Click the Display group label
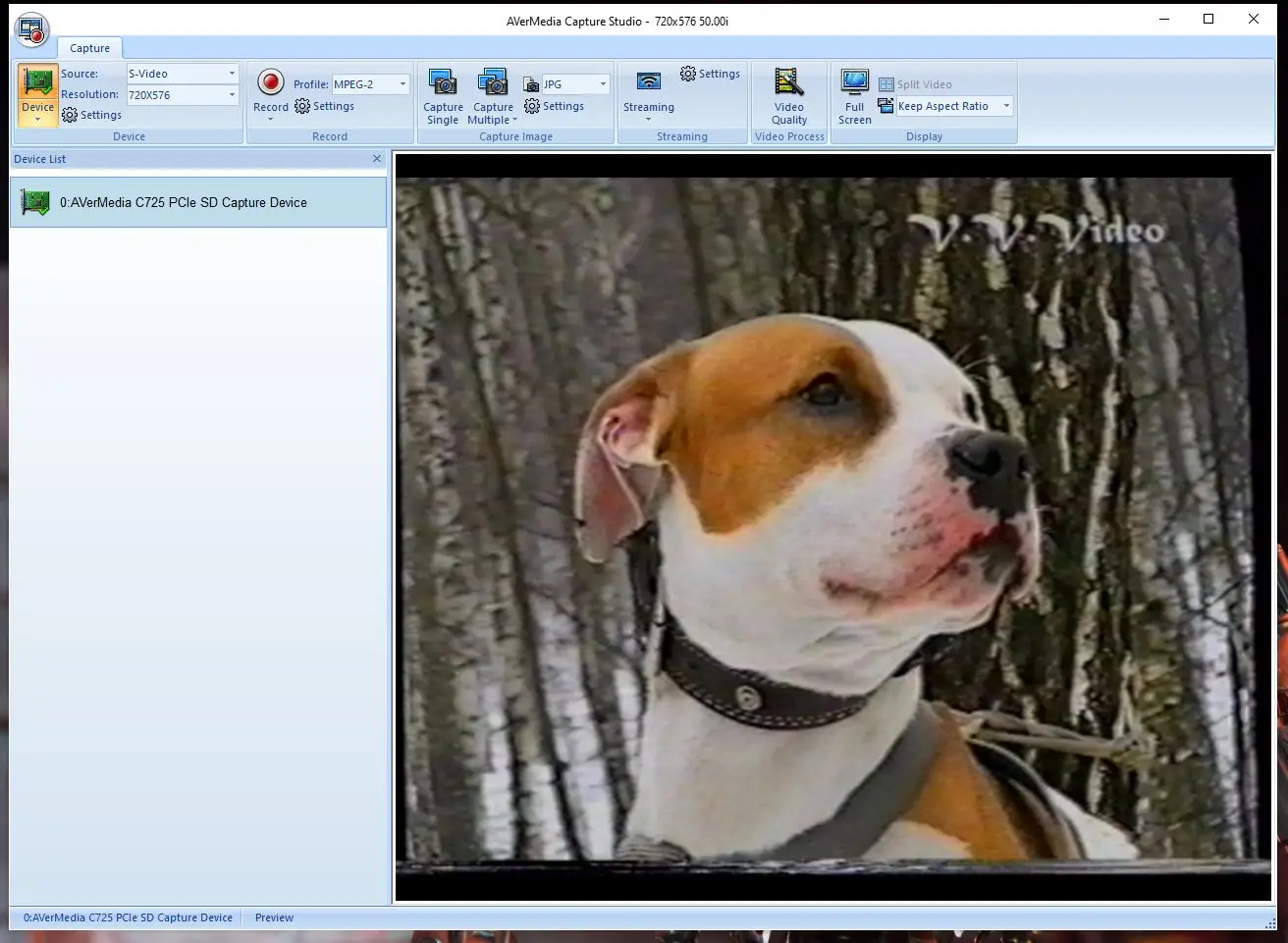Screen dimensions: 1288x943 click(924, 136)
